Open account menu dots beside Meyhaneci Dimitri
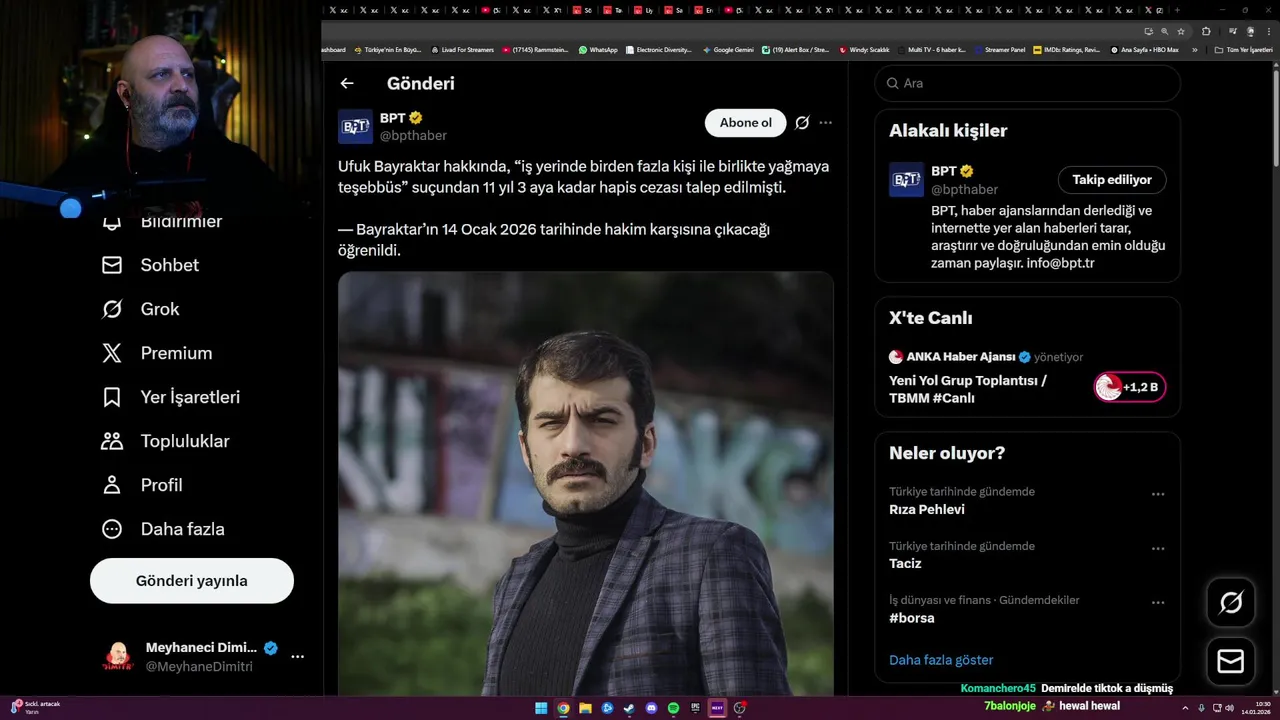Viewport: 1280px width, 720px height. tap(297, 657)
